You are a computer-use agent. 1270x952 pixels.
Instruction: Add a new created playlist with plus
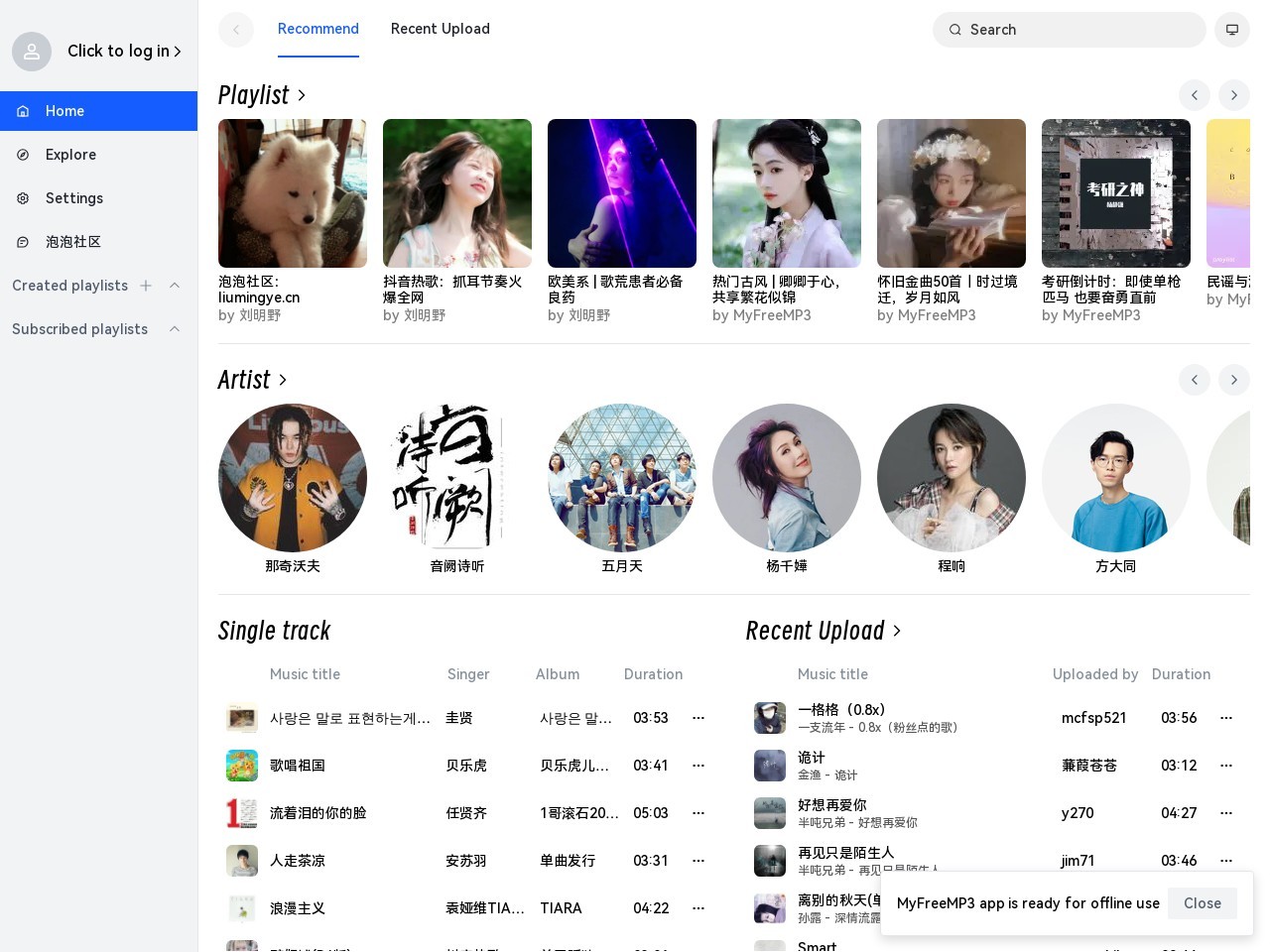(x=146, y=286)
